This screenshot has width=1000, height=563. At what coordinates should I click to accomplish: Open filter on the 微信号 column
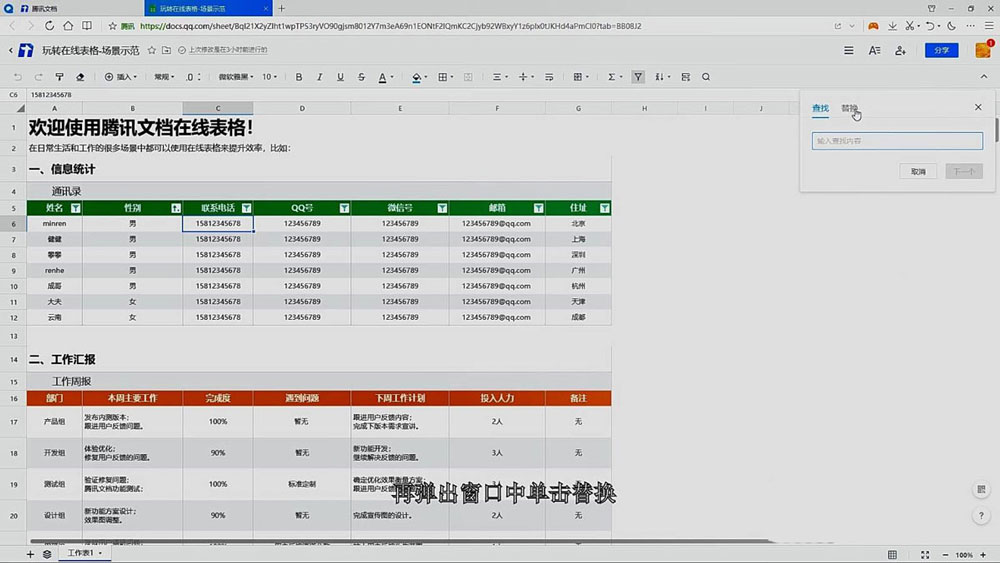coord(442,208)
